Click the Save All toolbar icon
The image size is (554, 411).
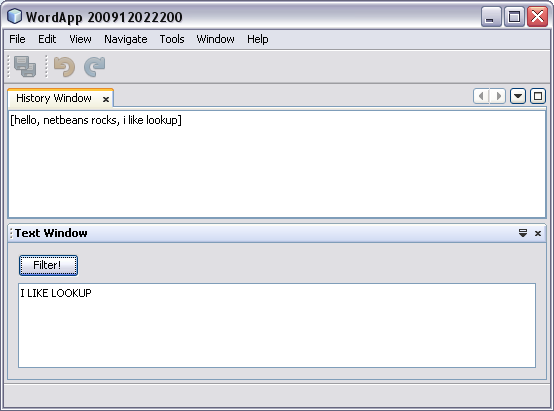pos(25,66)
